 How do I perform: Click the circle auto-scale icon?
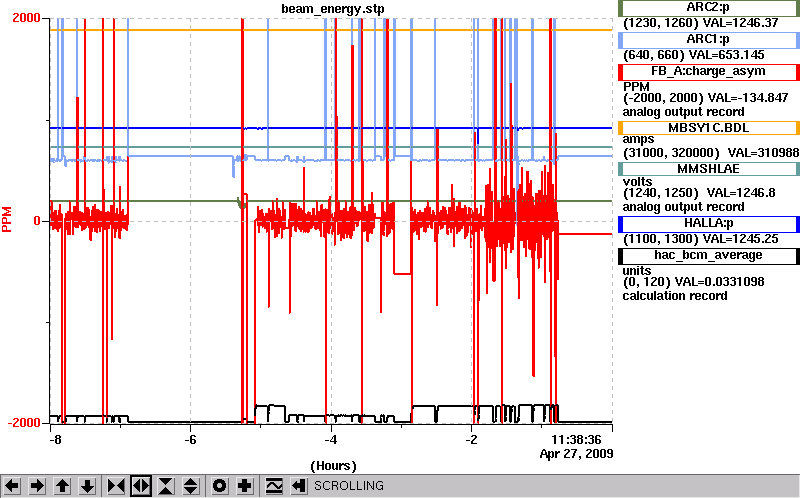[x=220, y=486]
